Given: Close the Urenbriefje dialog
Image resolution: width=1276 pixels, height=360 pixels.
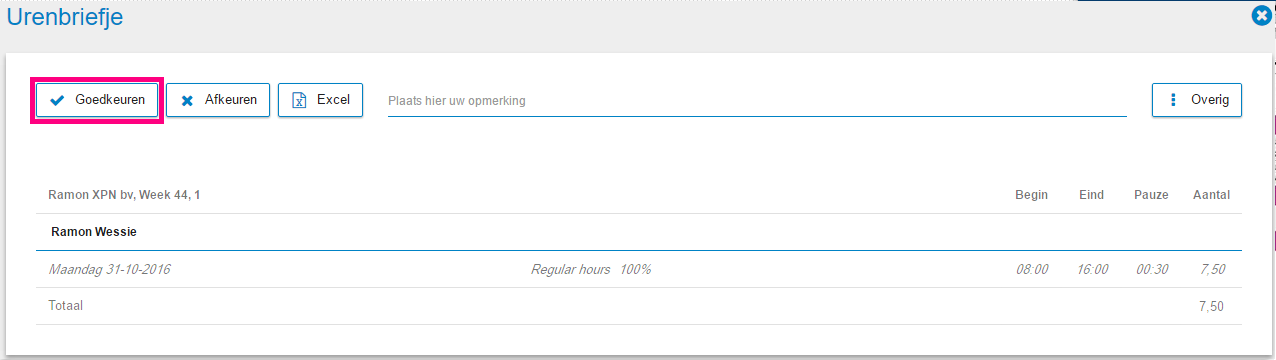Looking at the screenshot, I should point(1262,16).
